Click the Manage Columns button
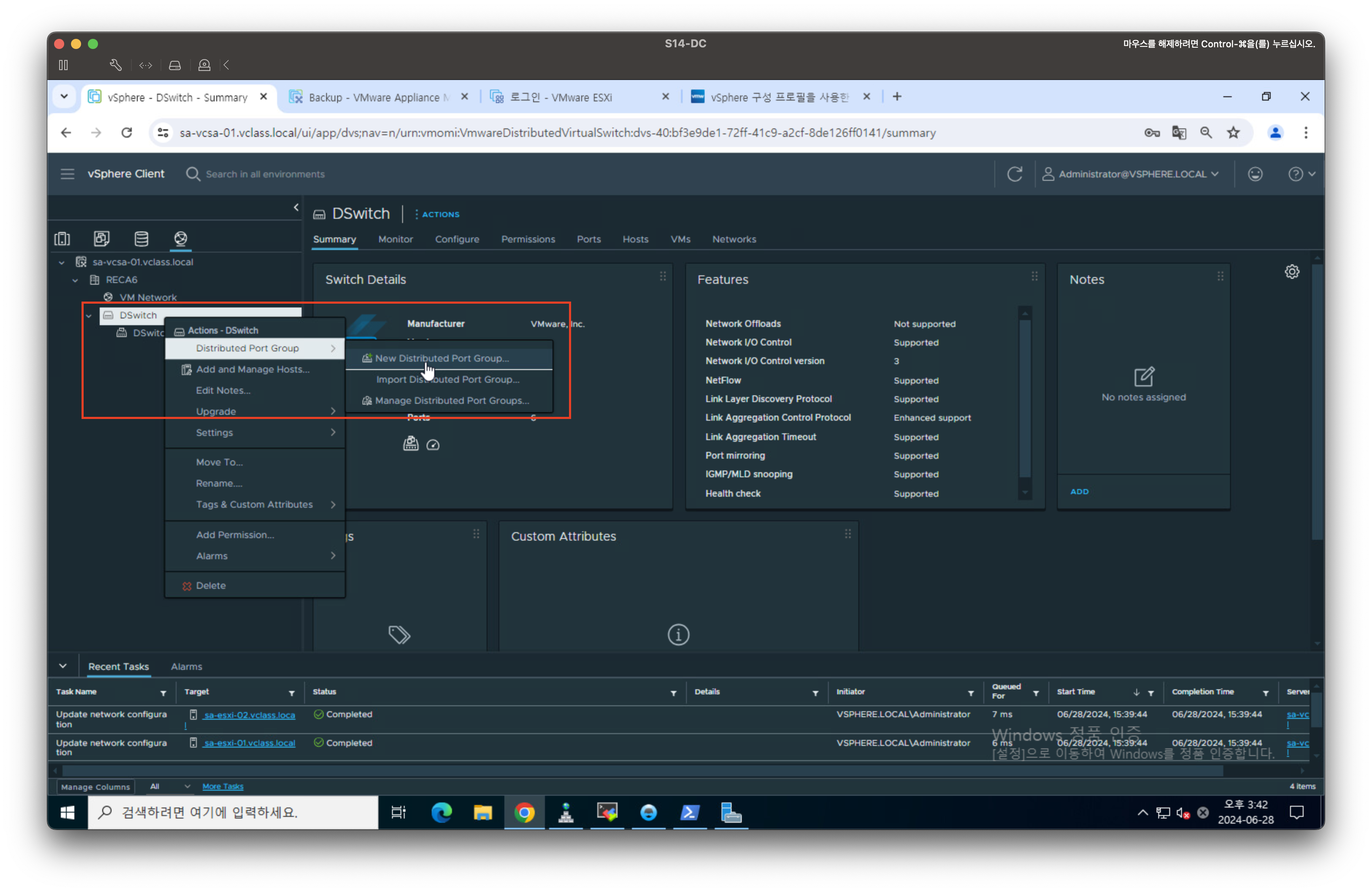The height and width of the screenshot is (892, 1372). click(95, 786)
